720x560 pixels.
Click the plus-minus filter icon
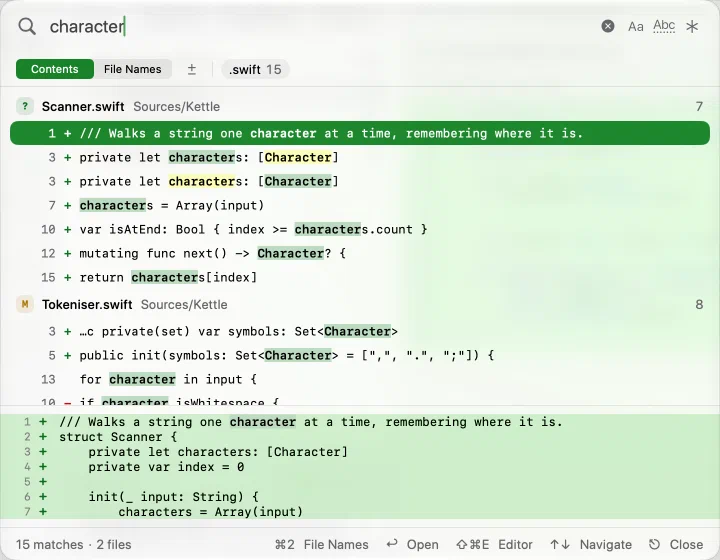pyautogui.click(x=192, y=69)
